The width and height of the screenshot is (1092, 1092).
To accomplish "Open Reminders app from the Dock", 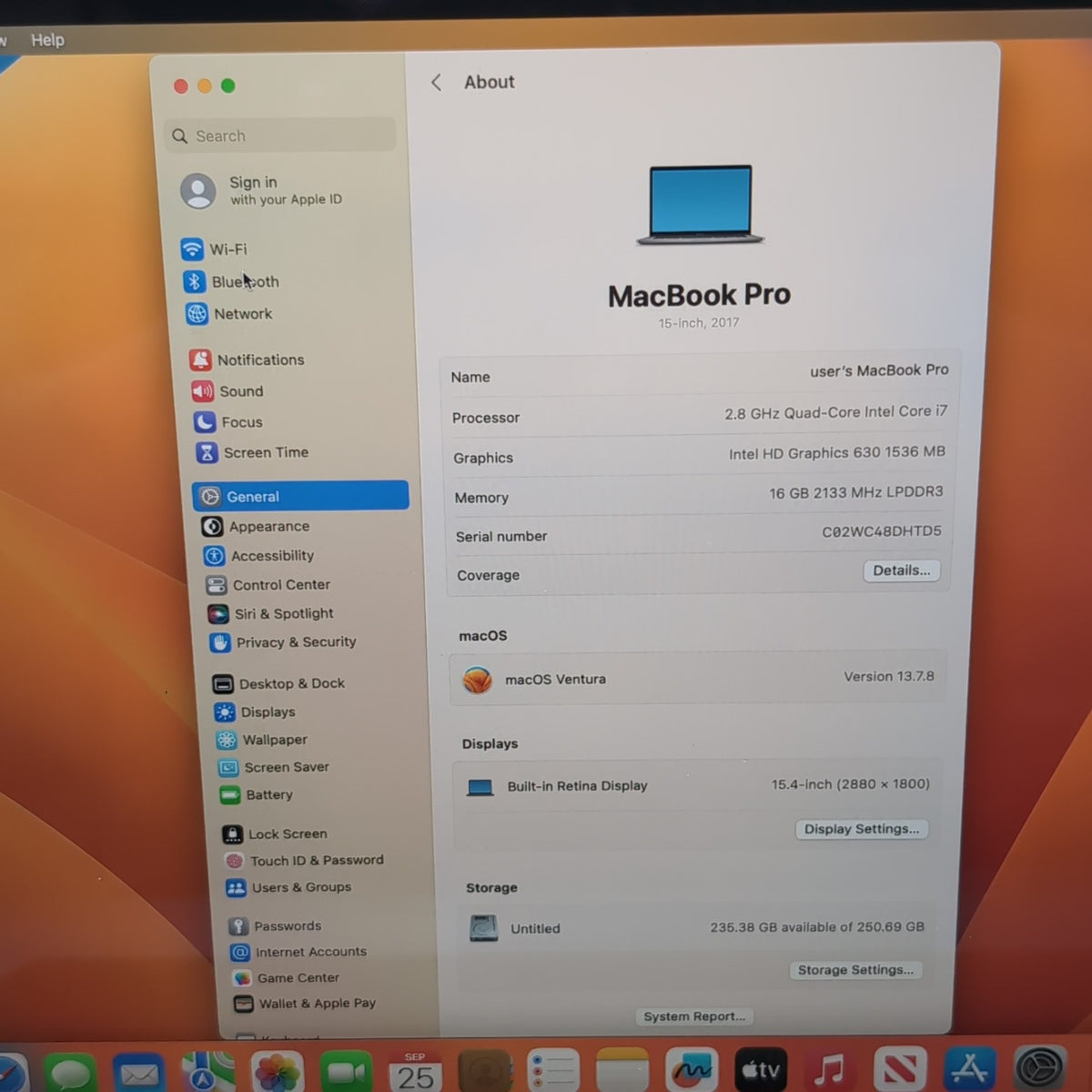I will point(553,1072).
